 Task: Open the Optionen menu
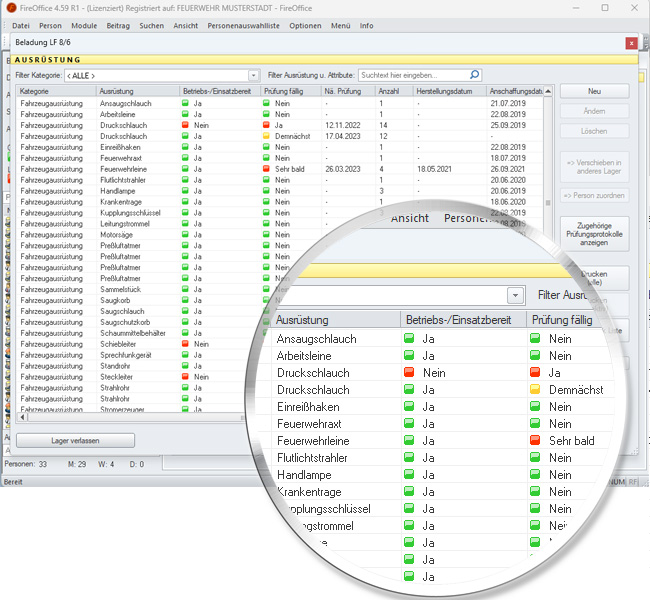tap(305, 25)
